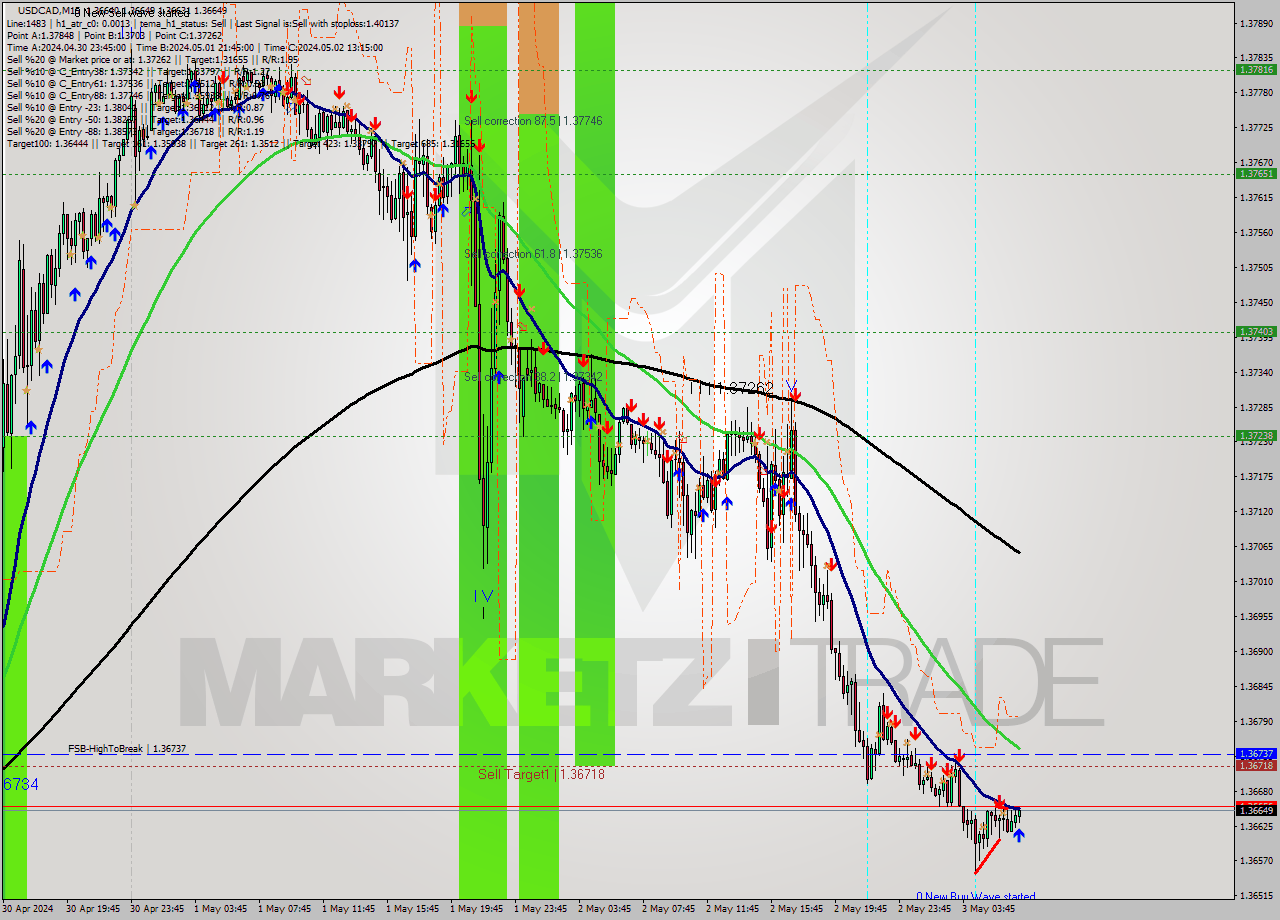Select the blue V marker beside 1.37262 label
This screenshot has width=1280, height=920.
pos(790,386)
